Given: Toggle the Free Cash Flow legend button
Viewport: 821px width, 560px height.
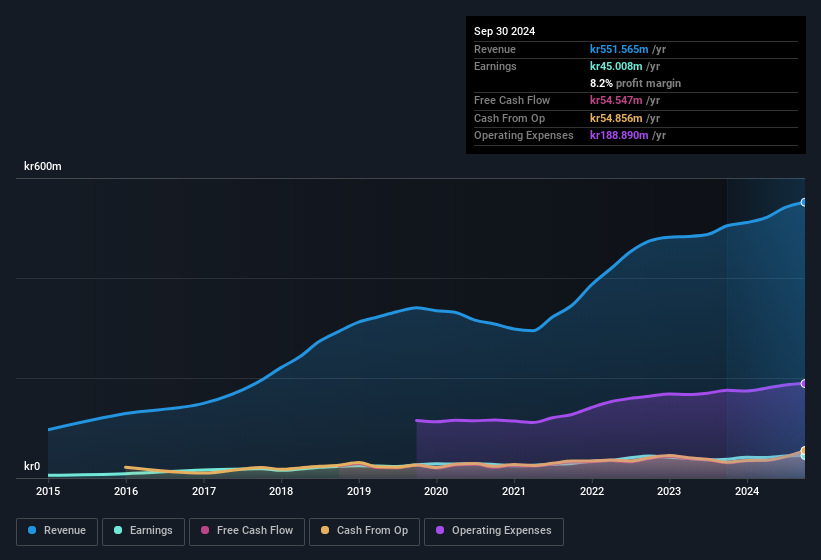Looking at the screenshot, I should coord(247,531).
